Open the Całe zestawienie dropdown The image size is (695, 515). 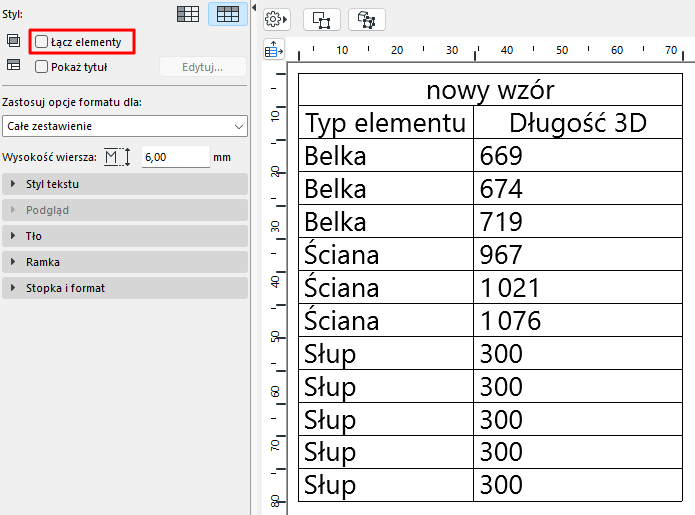point(125,126)
